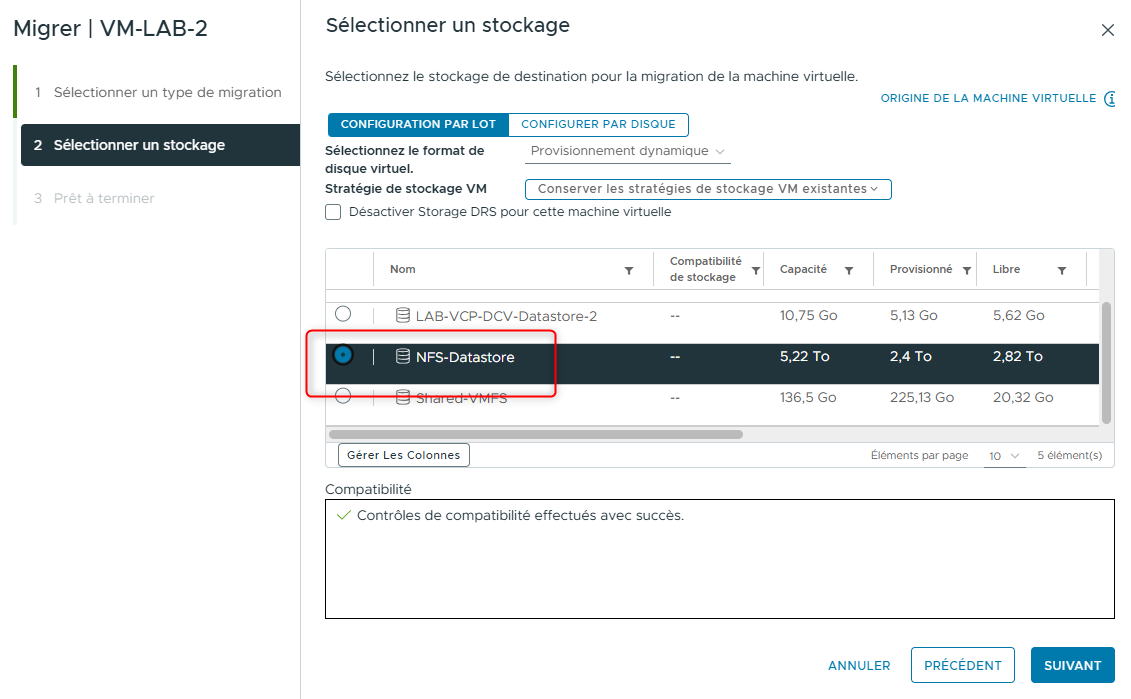Select the Configuration par lot tab
The width and height of the screenshot is (1131, 699).
[418, 125]
